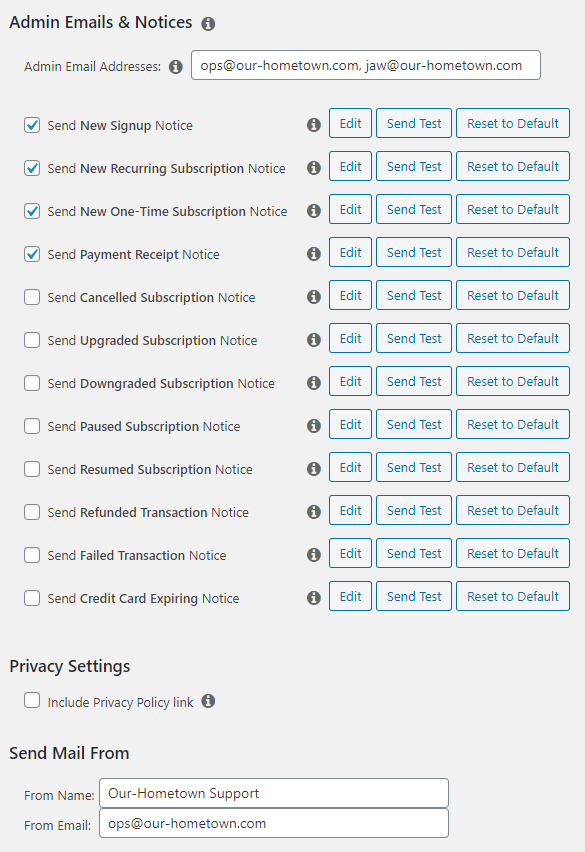Reset Downgraded Subscription Notice to Default
The height and width of the screenshot is (852, 585).
[x=513, y=381]
